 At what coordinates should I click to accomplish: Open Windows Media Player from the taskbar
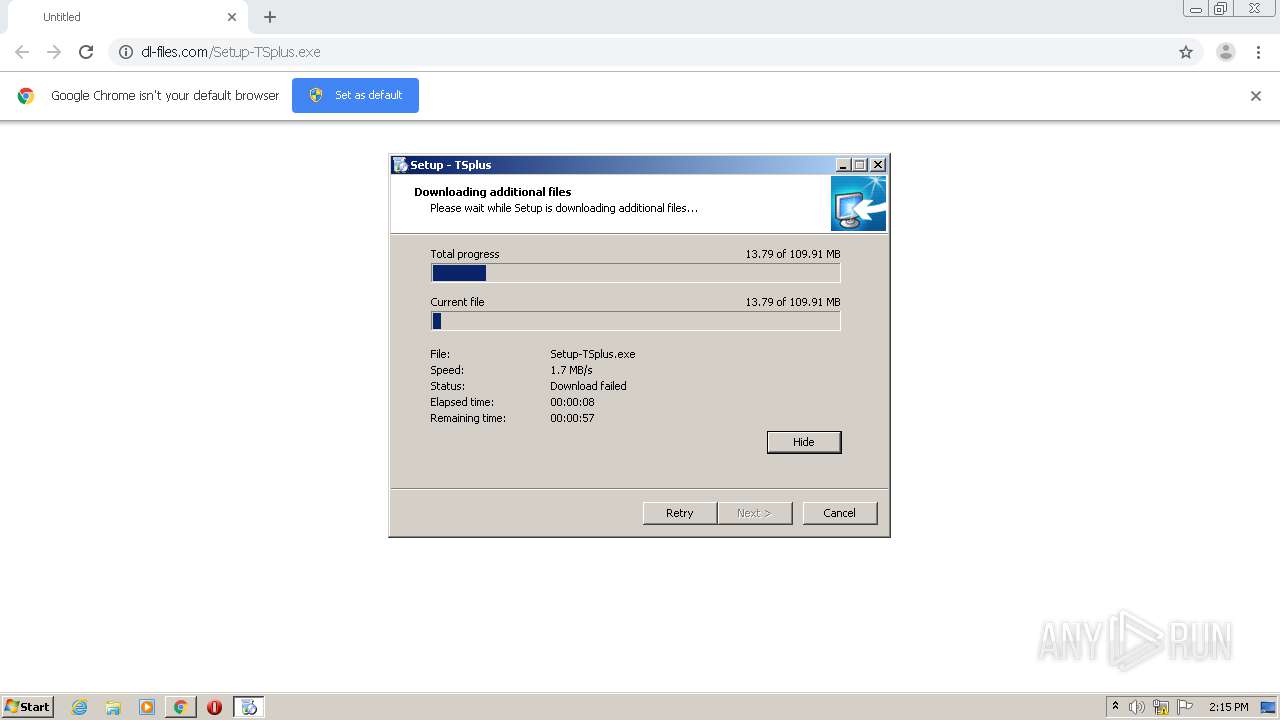point(147,707)
